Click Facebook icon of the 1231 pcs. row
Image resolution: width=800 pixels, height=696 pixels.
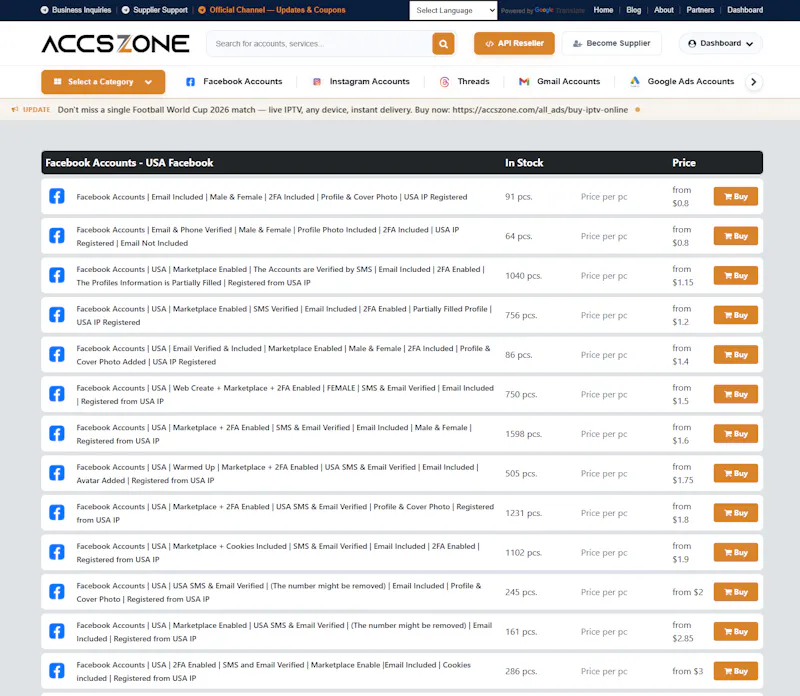point(57,513)
